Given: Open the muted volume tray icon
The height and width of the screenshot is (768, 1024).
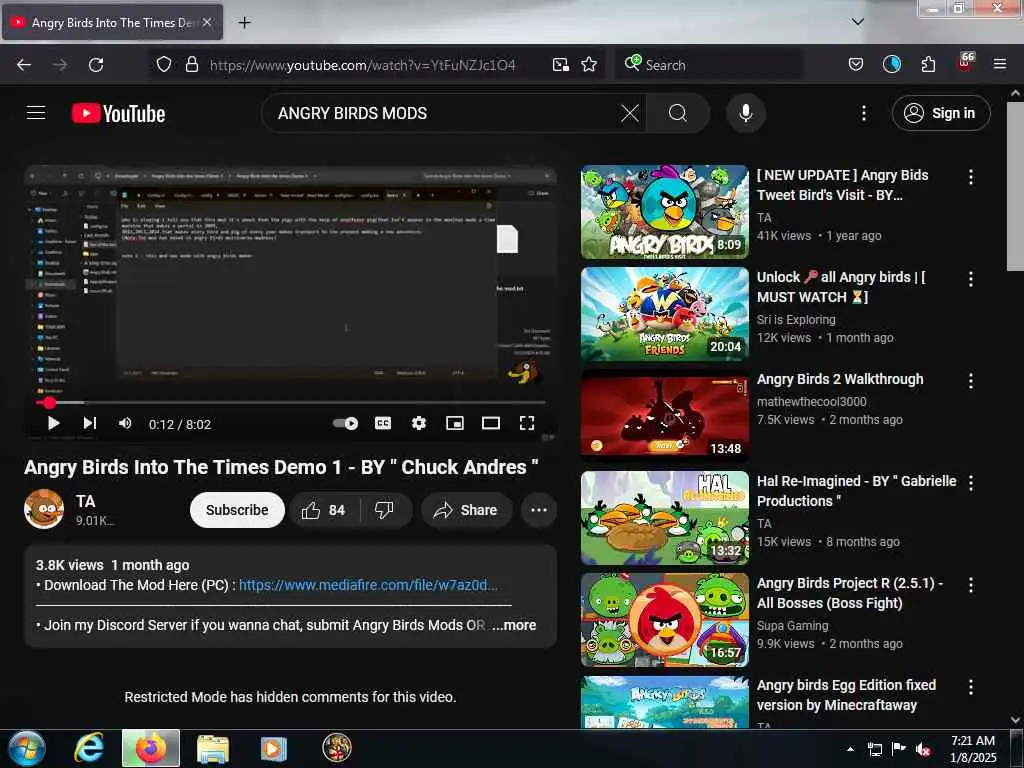Looking at the screenshot, I should 923,749.
